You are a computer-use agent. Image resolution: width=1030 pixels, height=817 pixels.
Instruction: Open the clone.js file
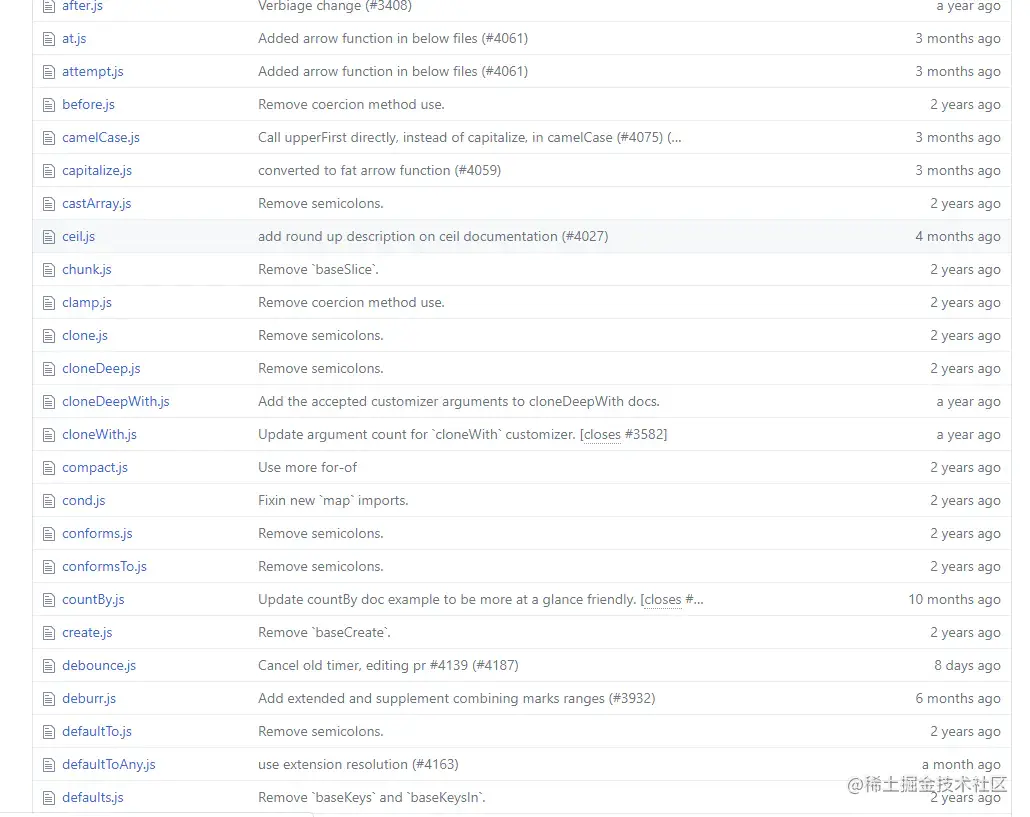point(85,336)
